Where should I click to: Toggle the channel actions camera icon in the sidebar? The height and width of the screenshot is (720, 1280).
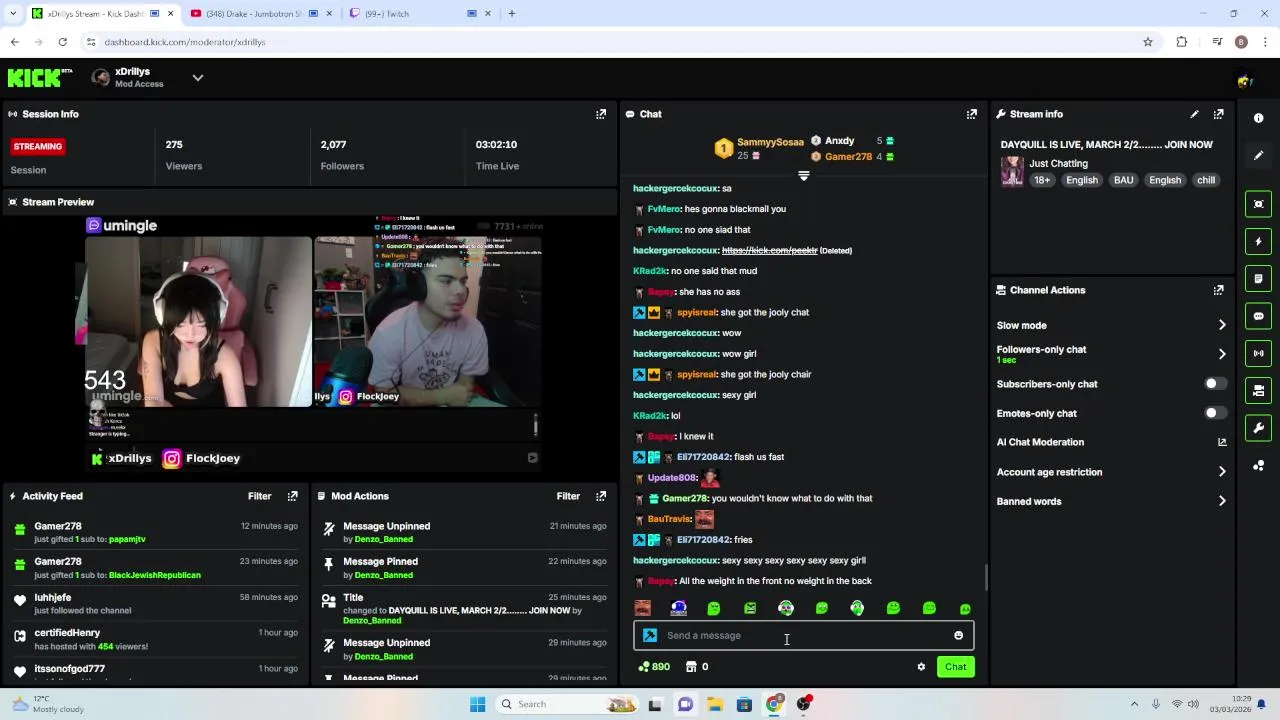point(1258,390)
